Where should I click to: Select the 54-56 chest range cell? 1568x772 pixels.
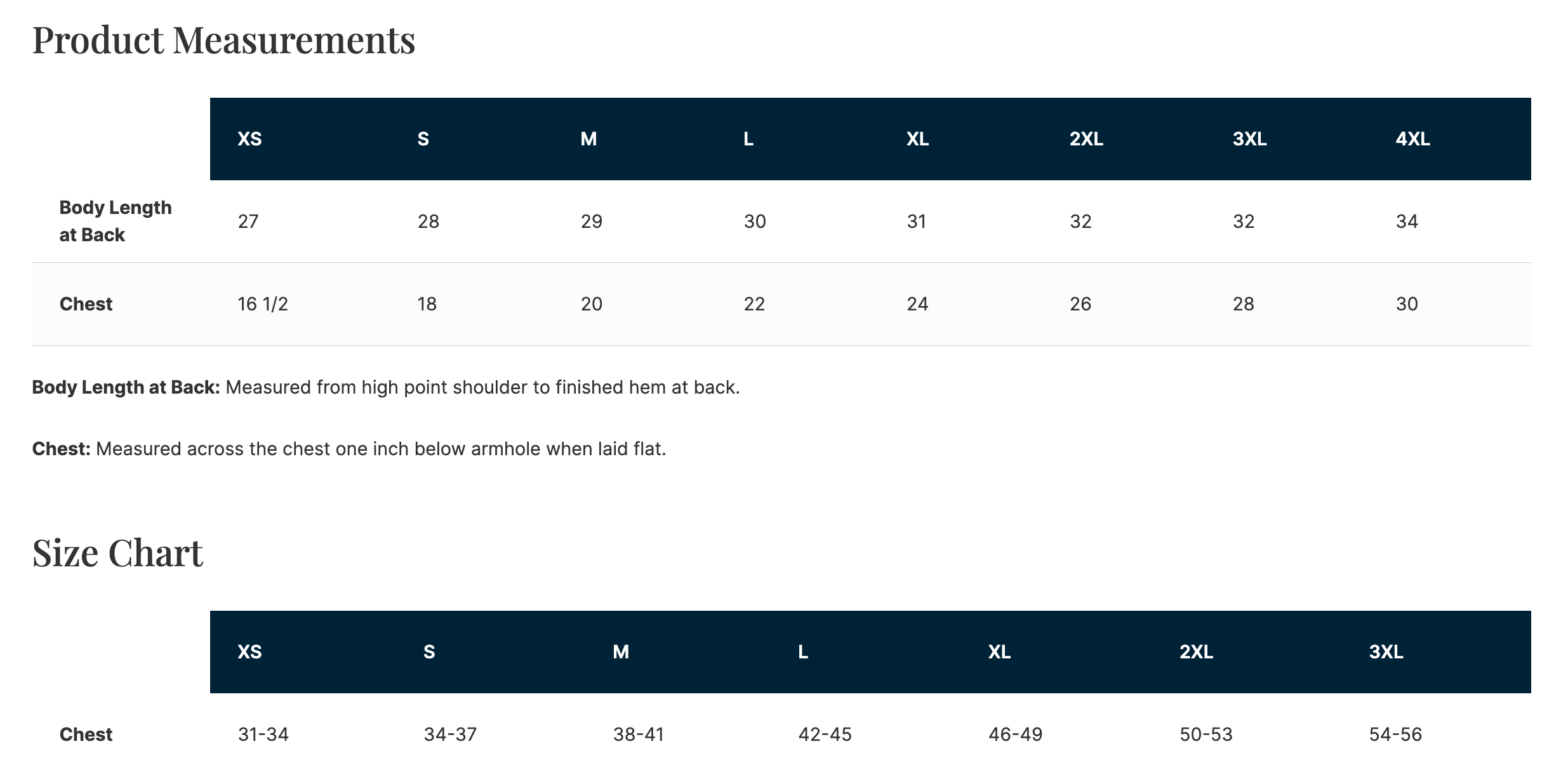(1395, 735)
